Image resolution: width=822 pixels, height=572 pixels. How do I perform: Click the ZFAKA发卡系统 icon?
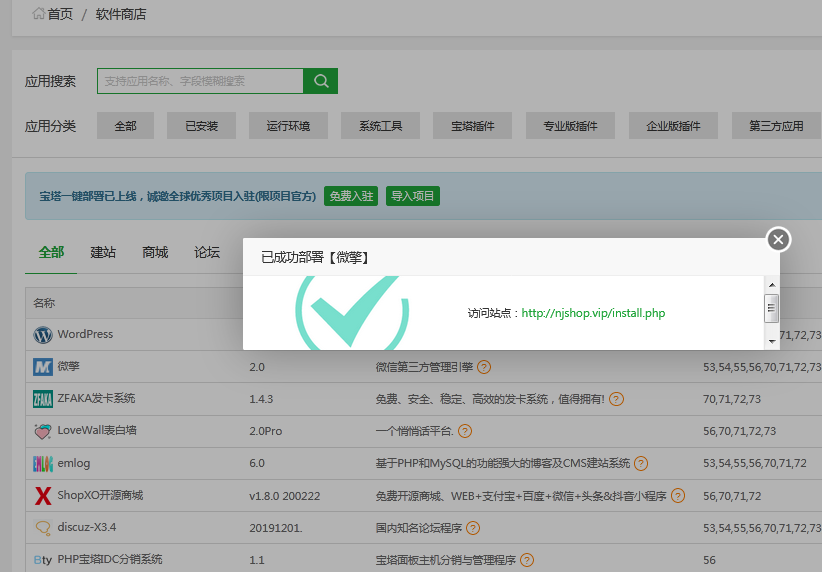click(x=42, y=399)
